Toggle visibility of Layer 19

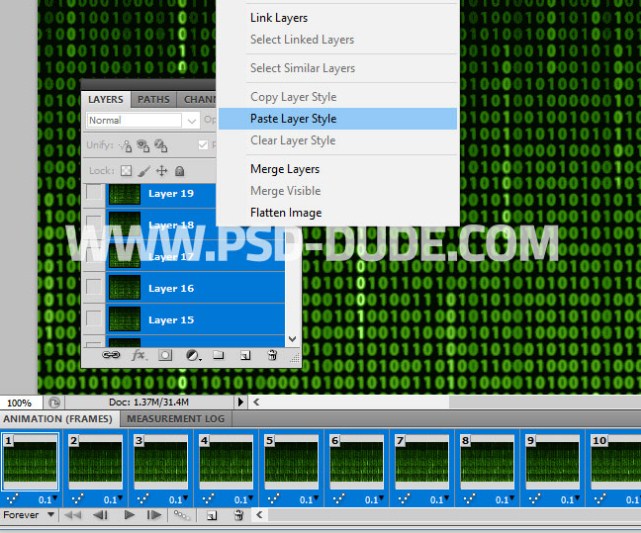[x=94, y=193]
